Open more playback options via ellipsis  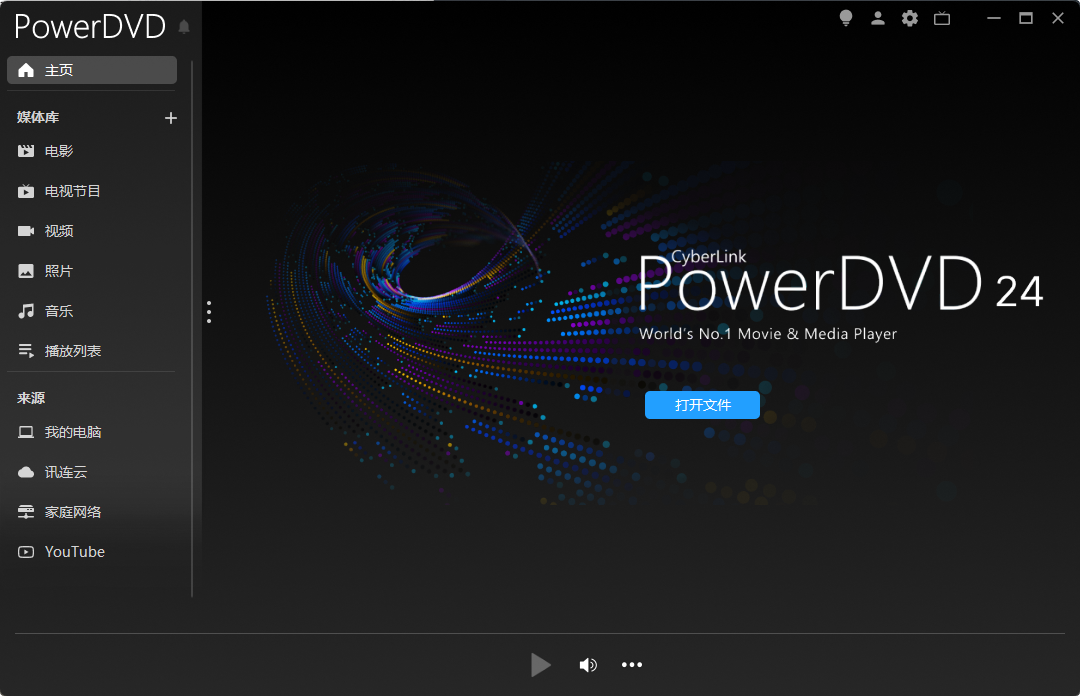click(x=631, y=664)
